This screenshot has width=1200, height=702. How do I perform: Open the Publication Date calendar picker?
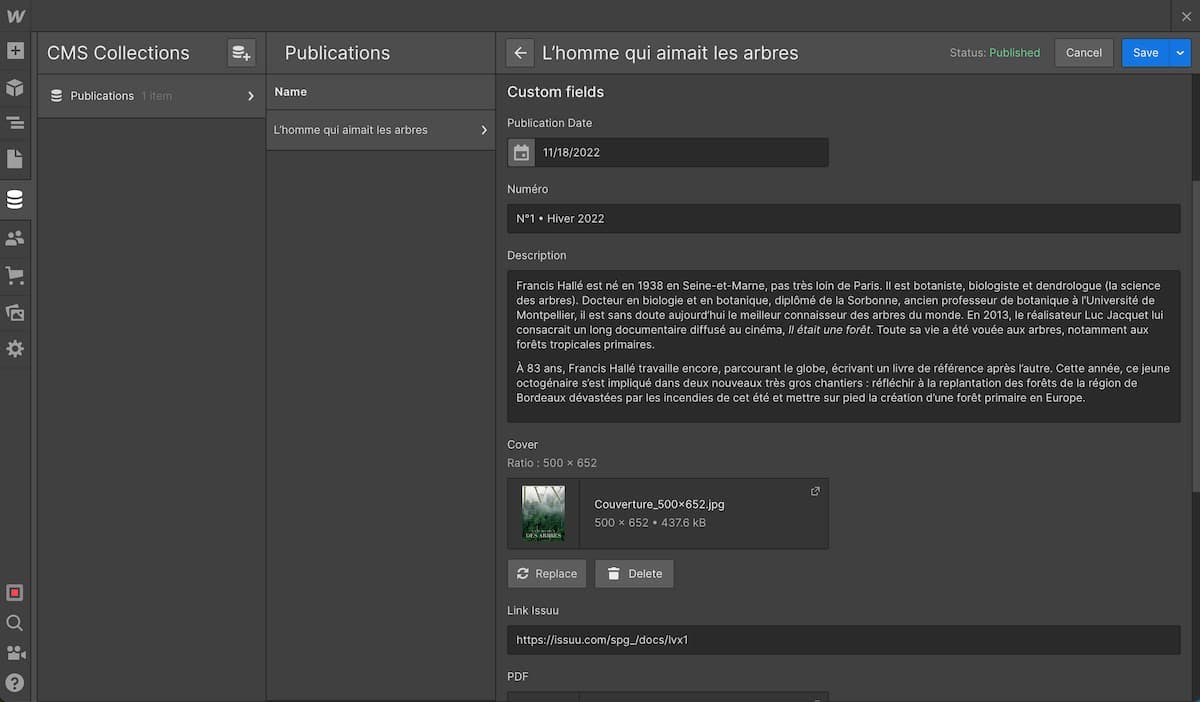pyautogui.click(x=521, y=153)
